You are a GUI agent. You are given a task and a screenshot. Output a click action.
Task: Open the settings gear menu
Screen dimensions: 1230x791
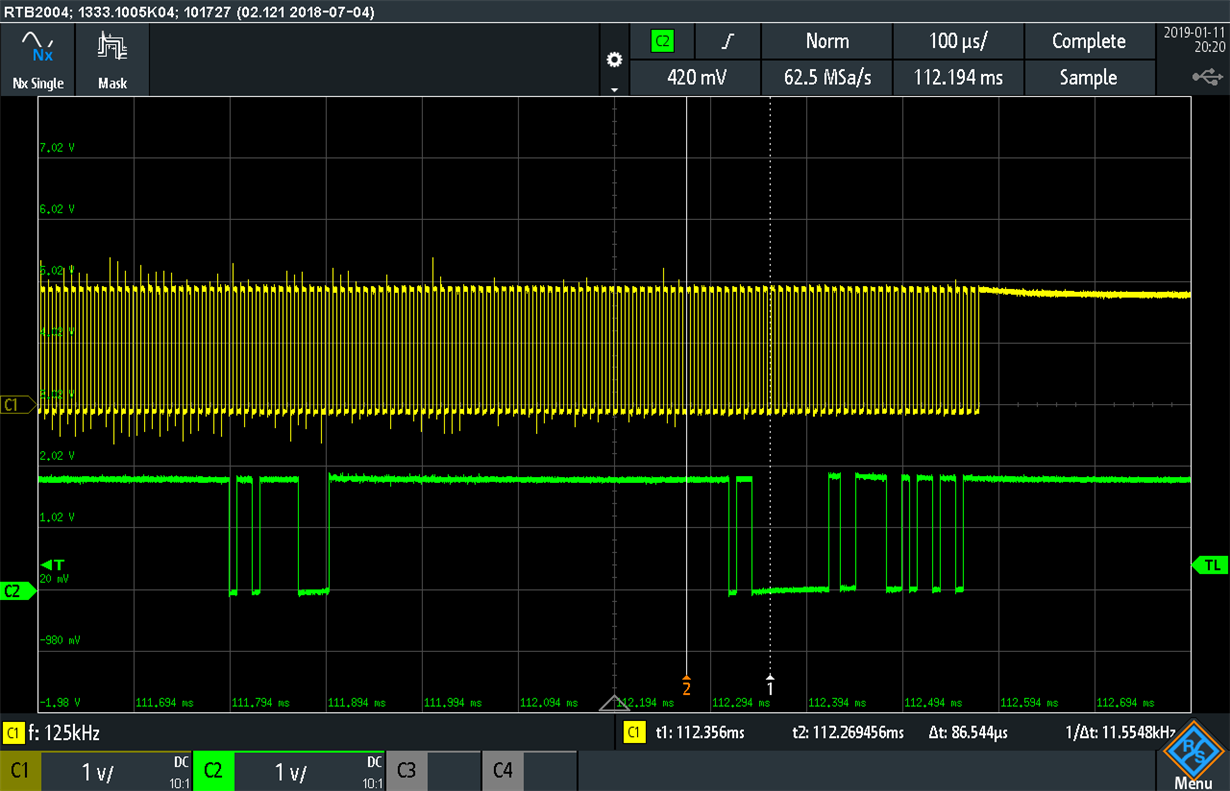point(614,61)
